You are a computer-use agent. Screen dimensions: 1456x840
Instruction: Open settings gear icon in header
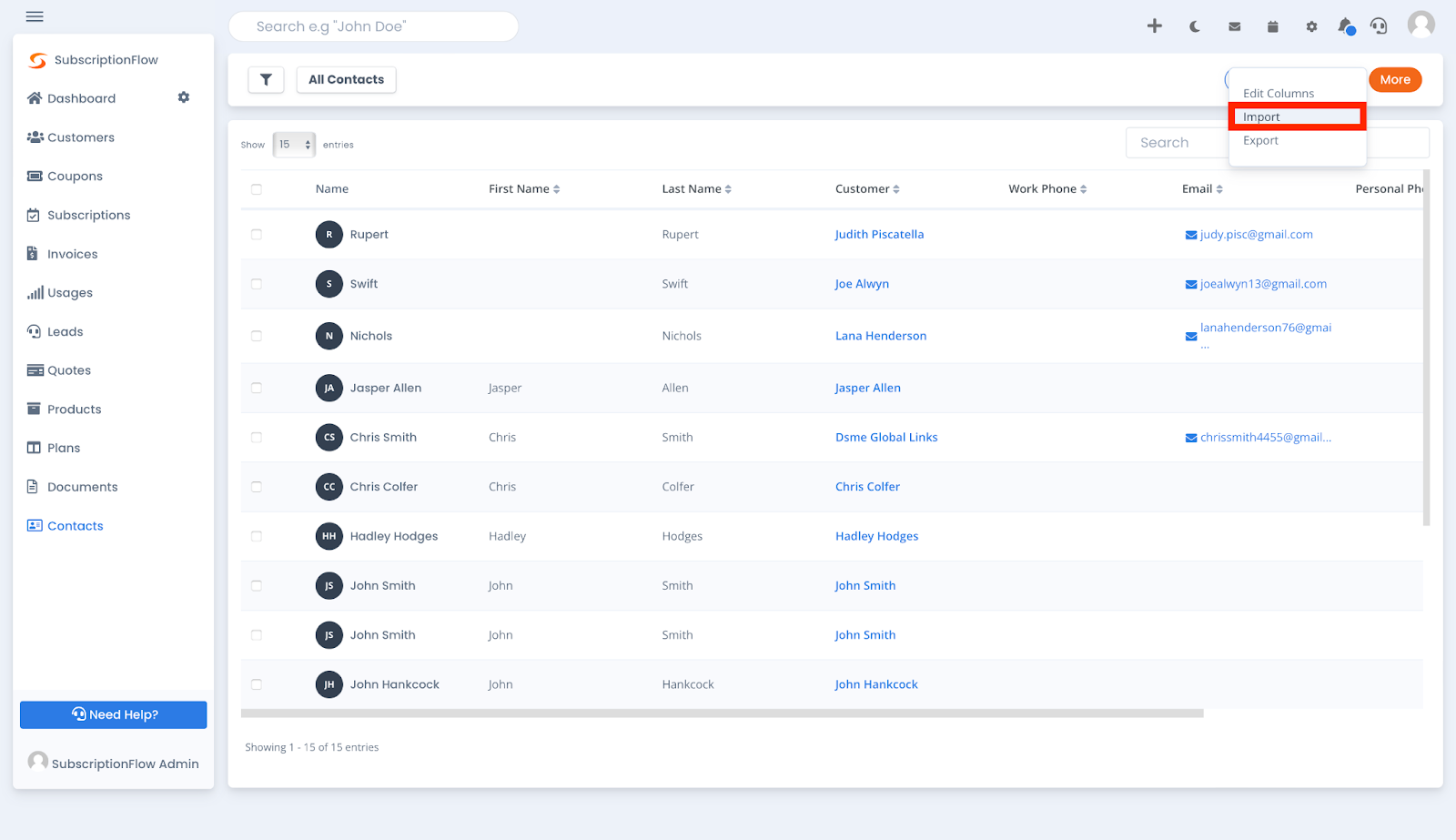(x=1311, y=26)
